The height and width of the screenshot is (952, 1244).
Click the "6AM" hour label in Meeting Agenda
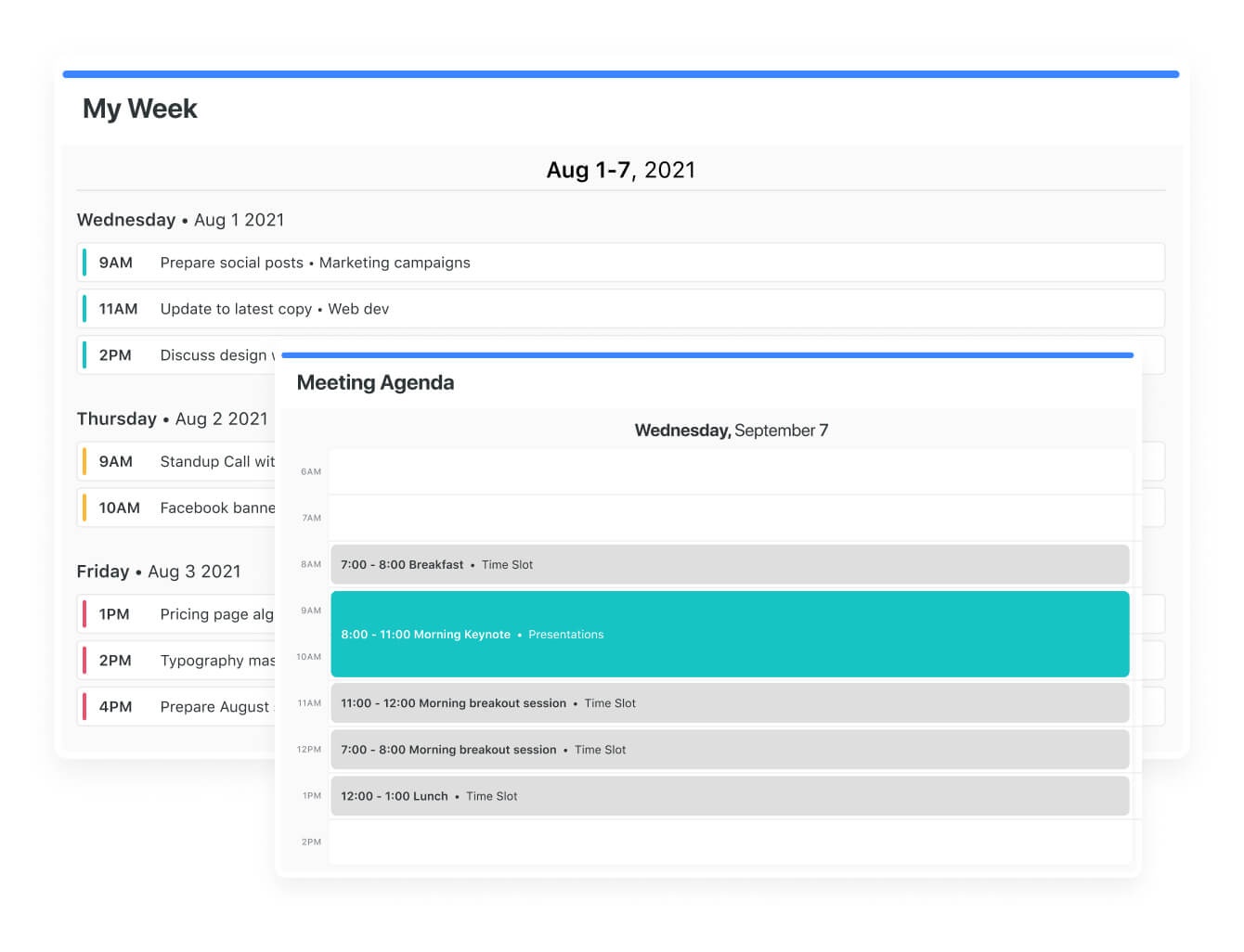[311, 471]
